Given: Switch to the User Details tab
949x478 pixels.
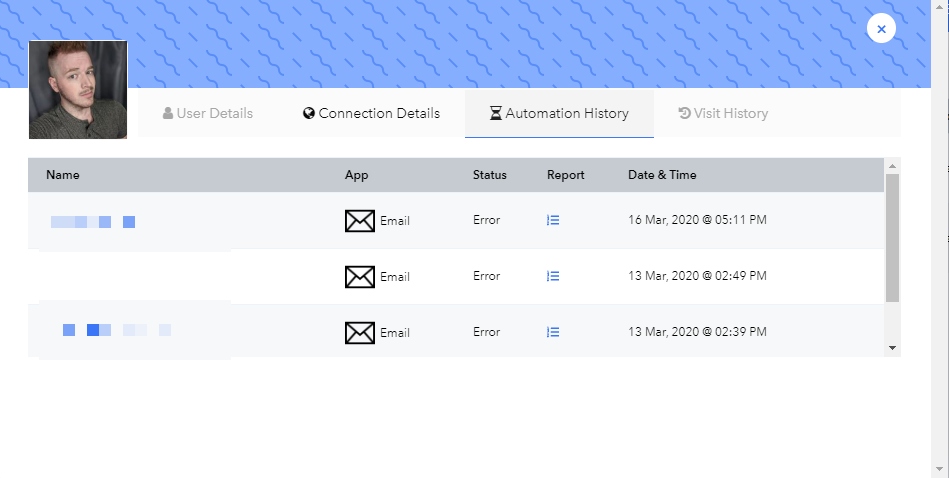Looking at the screenshot, I should [x=208, y=114].
